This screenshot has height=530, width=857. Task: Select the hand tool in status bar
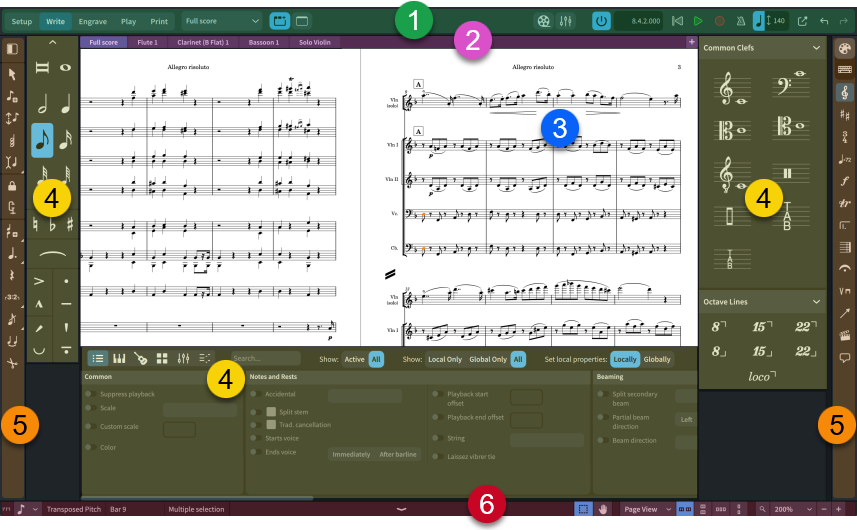pyautogui.click(x=603, y=509)
